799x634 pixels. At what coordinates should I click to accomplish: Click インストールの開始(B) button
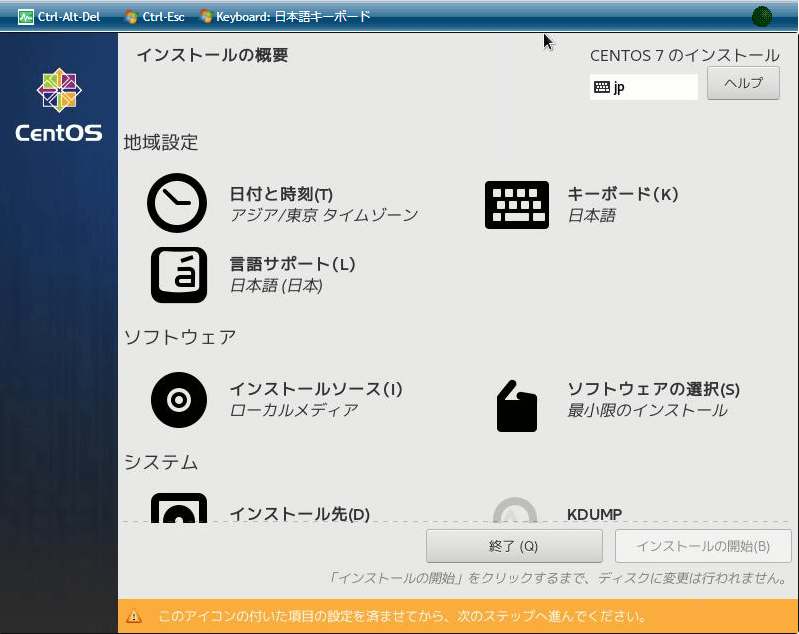click(703, 546)
